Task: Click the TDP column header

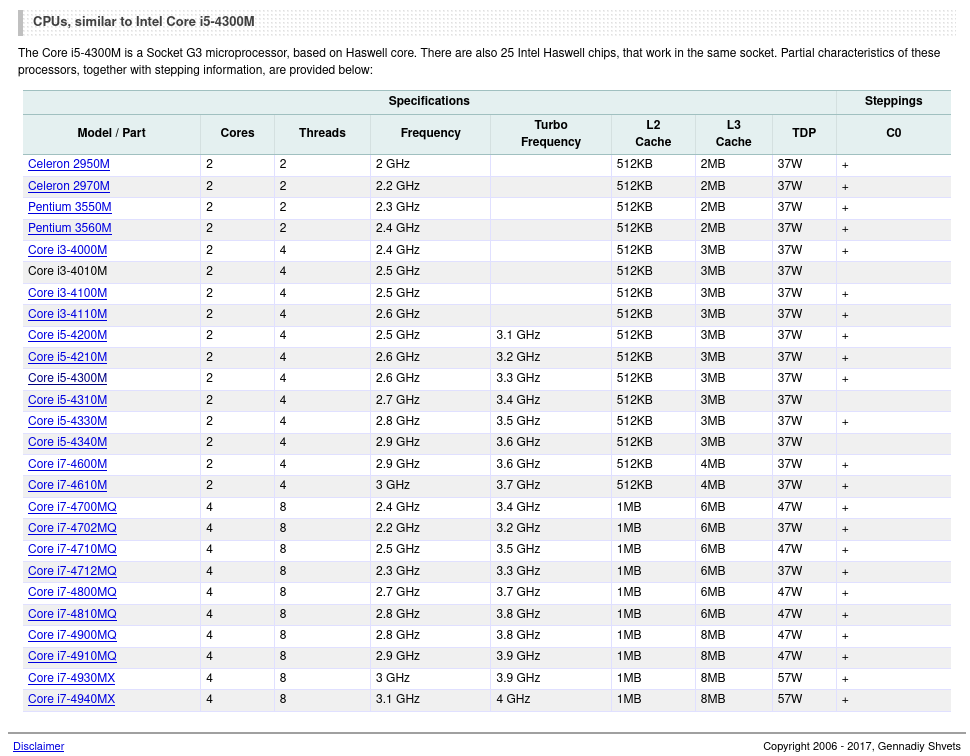Action: point(804,133)
